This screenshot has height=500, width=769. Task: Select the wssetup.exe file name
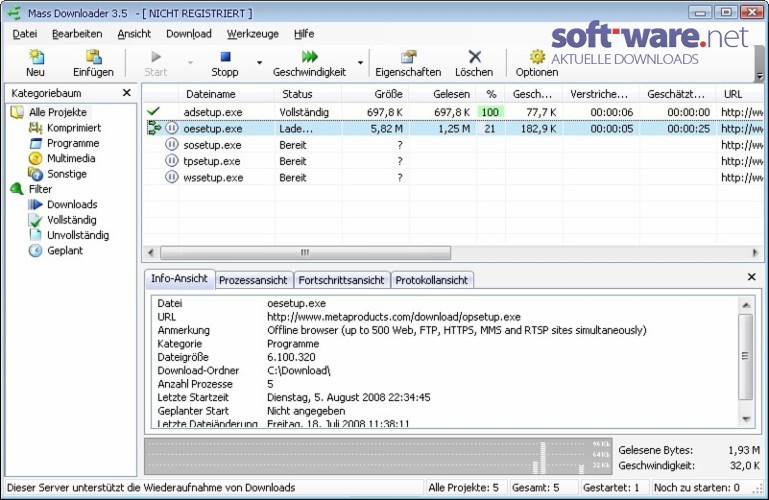[x=213, y=177]
